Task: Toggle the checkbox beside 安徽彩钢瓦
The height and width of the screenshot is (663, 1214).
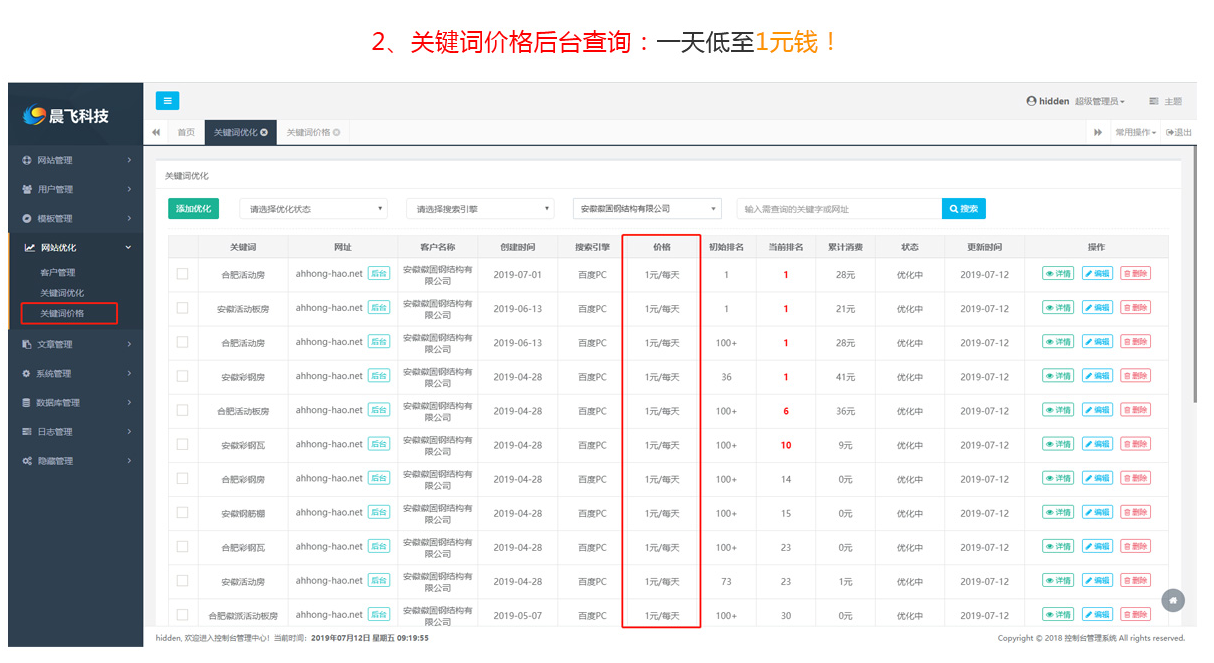Action: coord(182,444)
